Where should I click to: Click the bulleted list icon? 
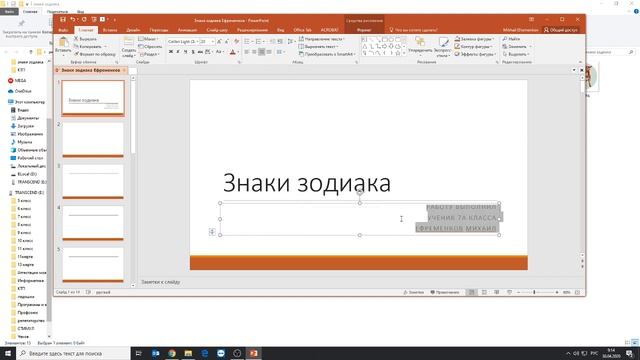point(247,42)
